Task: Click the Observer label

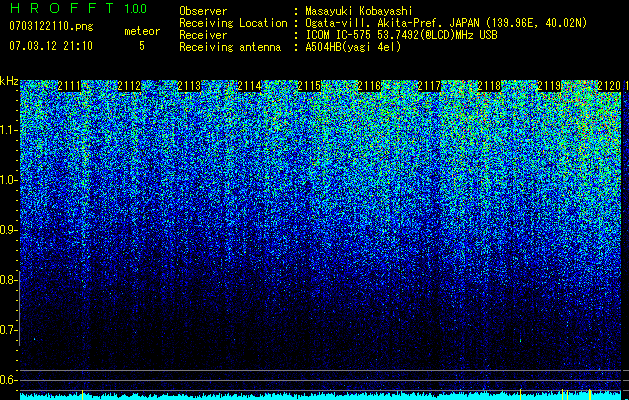Action: pyautogui.click(x=203, y=11)
